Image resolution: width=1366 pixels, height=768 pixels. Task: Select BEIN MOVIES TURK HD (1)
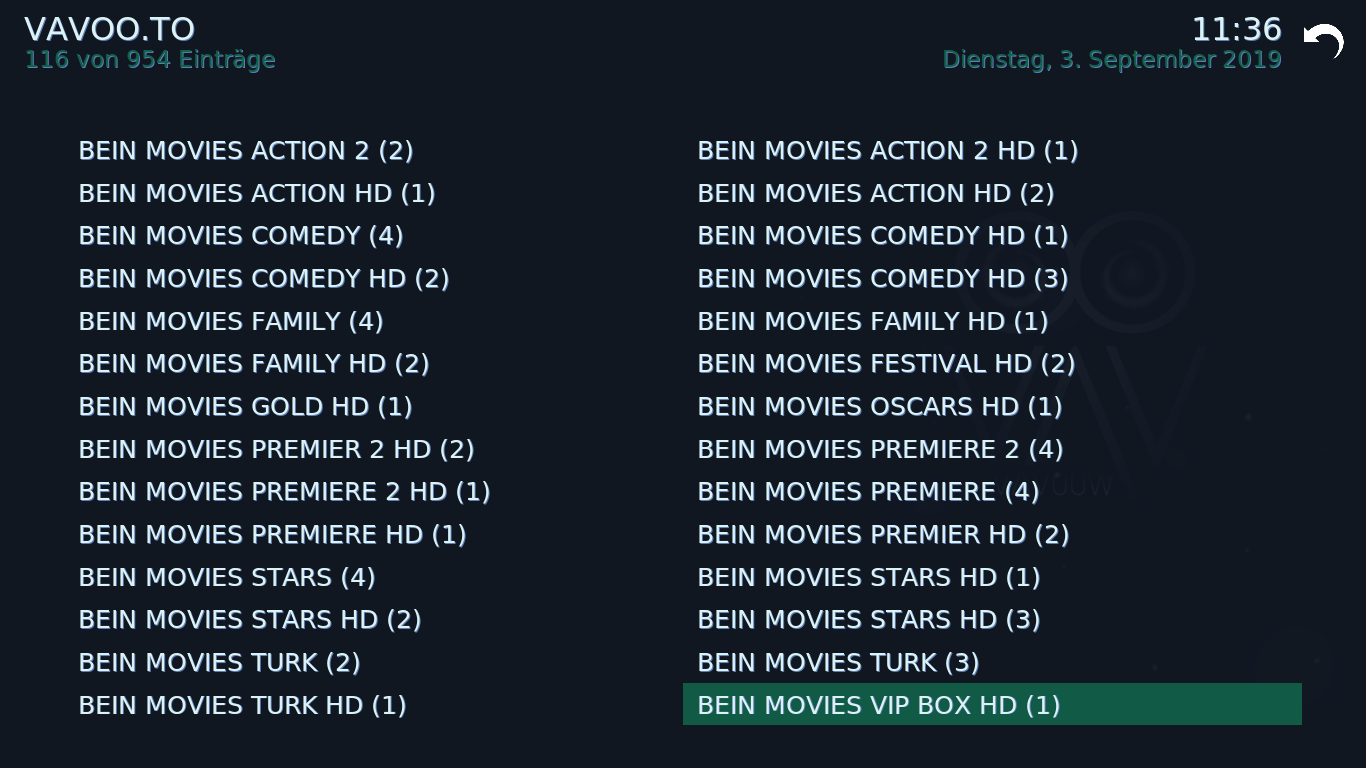pyautogui.click(x=373, y=706)
